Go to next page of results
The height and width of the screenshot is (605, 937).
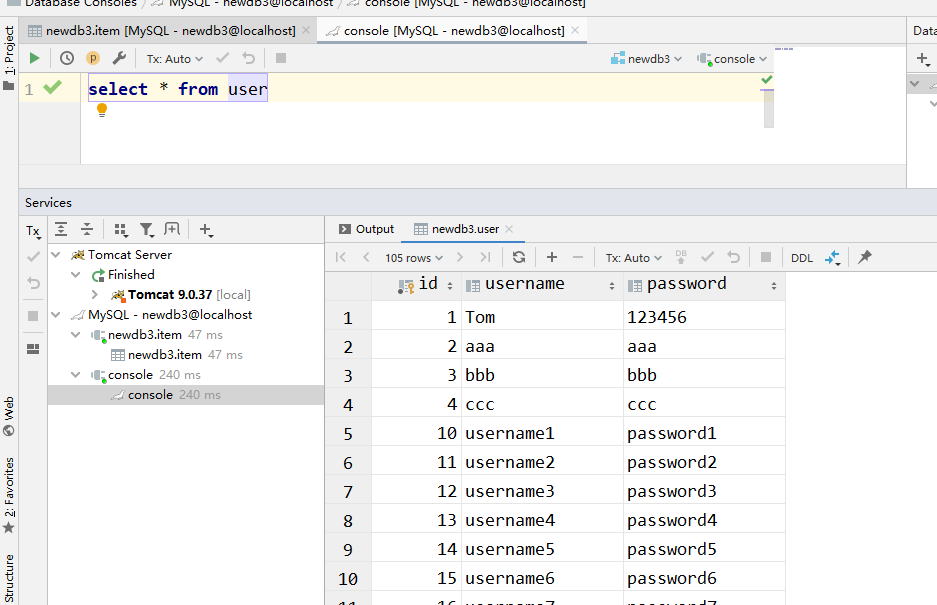pyautogui.click(x=460, y=257)
